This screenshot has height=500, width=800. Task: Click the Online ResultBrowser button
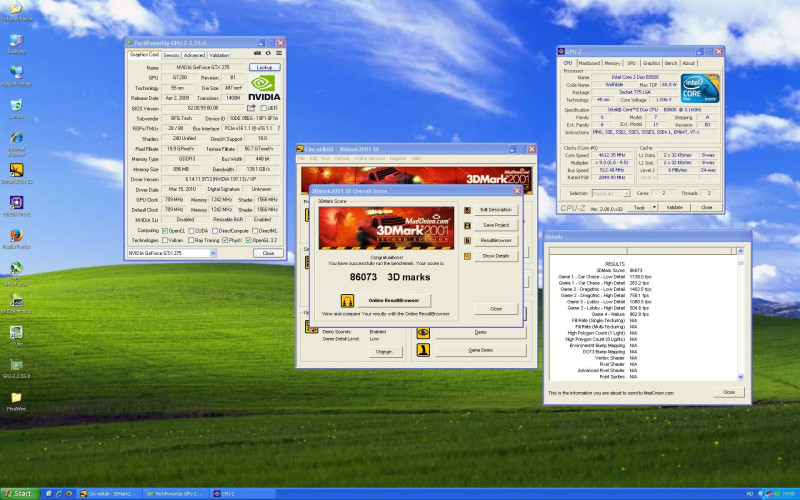click(394, 301)
